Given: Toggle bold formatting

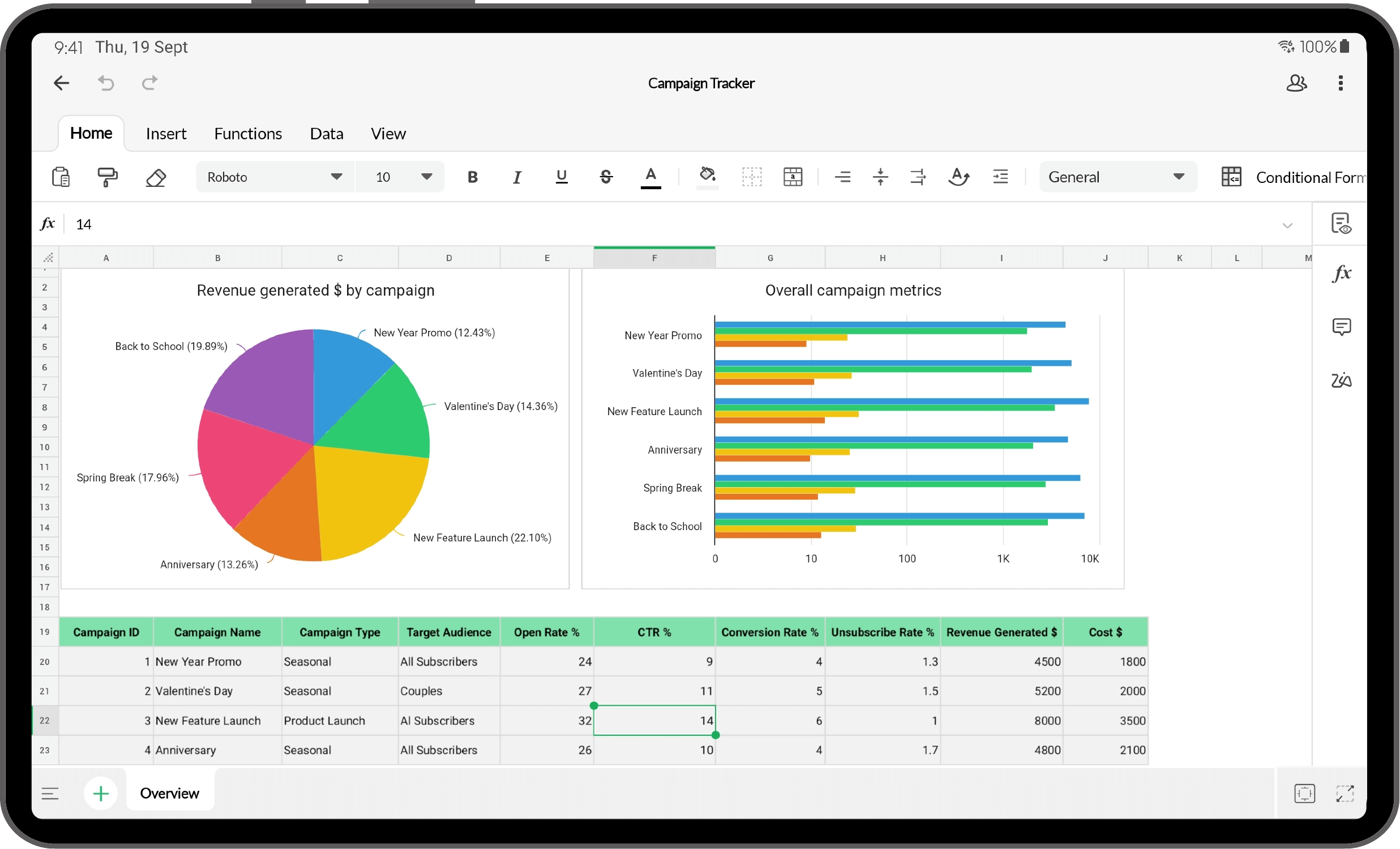Looking at the screenshot, I should point(472,177).
